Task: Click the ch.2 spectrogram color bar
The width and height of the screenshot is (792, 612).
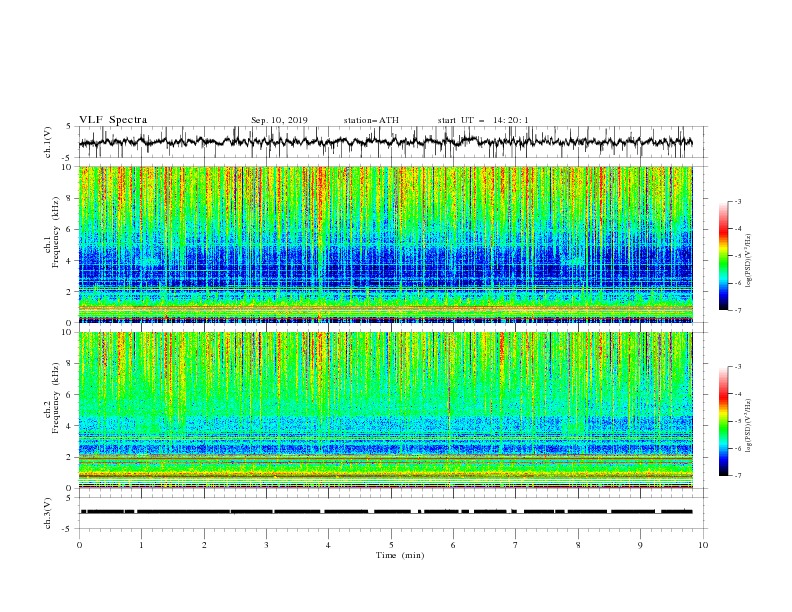Action: click(723, 421)
